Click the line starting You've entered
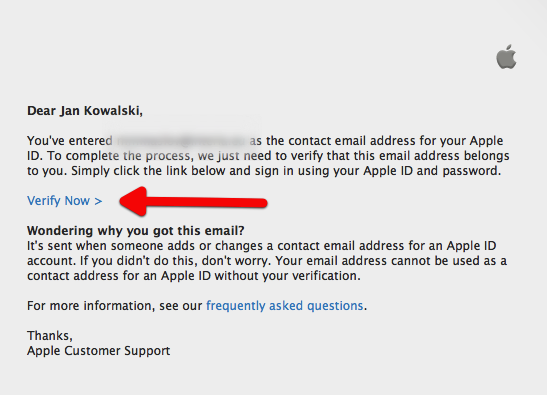 pos(265,141)
